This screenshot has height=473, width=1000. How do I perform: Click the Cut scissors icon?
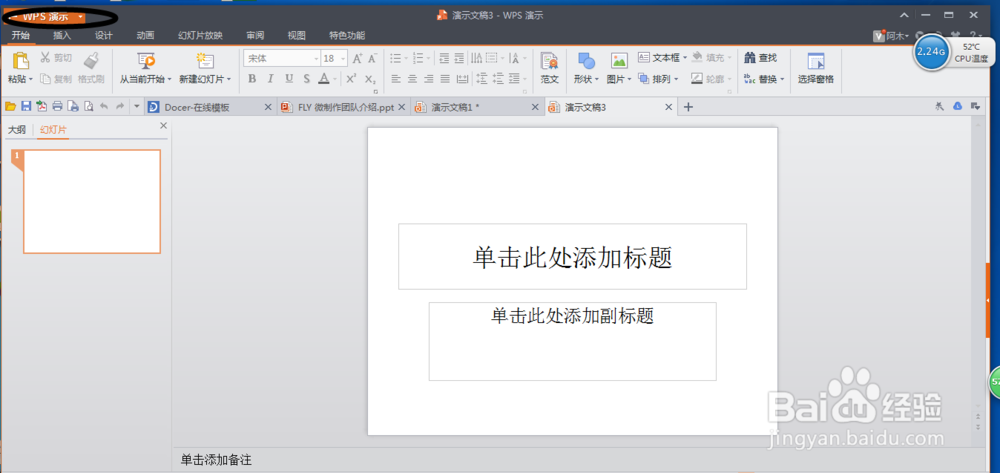[x=45, y=58]
